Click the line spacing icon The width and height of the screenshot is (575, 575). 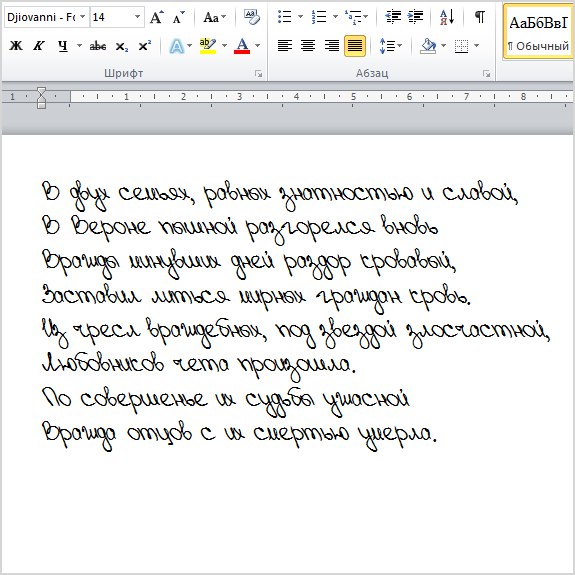click(387, 46)
